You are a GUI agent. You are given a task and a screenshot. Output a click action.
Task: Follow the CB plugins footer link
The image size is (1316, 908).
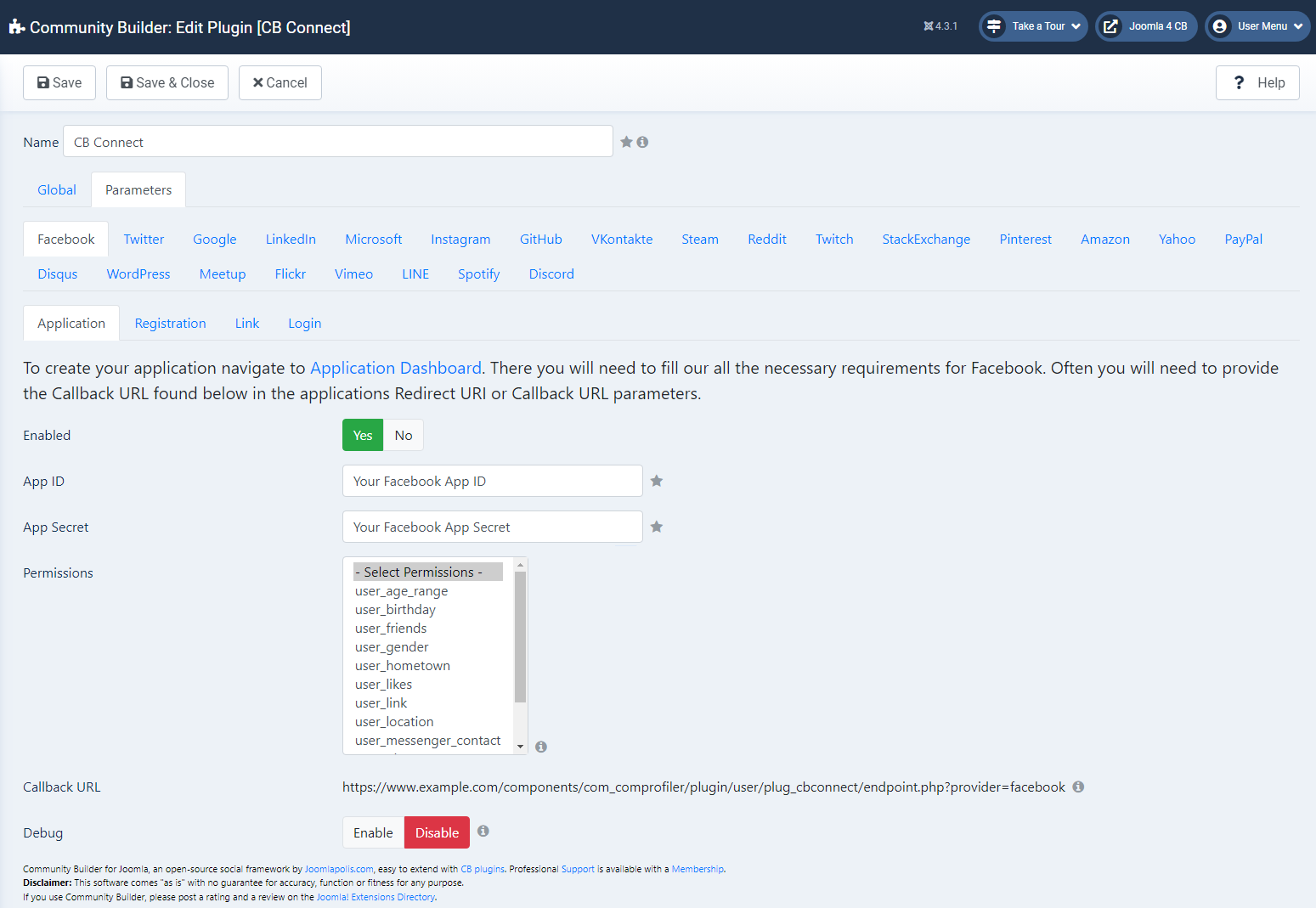coord(483,869)
